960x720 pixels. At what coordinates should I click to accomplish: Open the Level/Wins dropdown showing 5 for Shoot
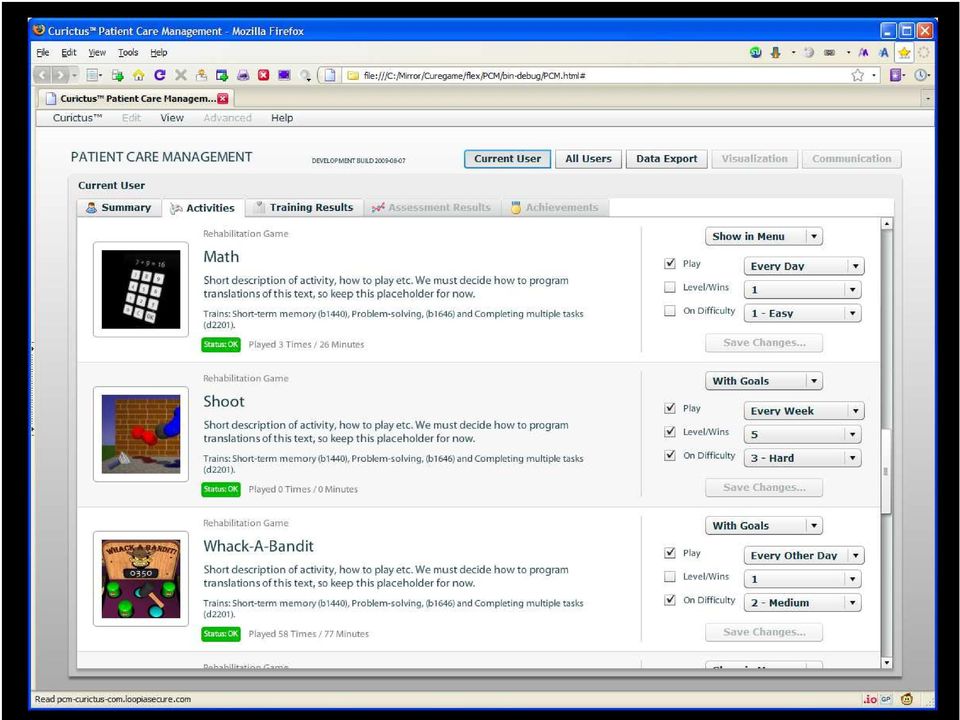(x=802, y=434)
